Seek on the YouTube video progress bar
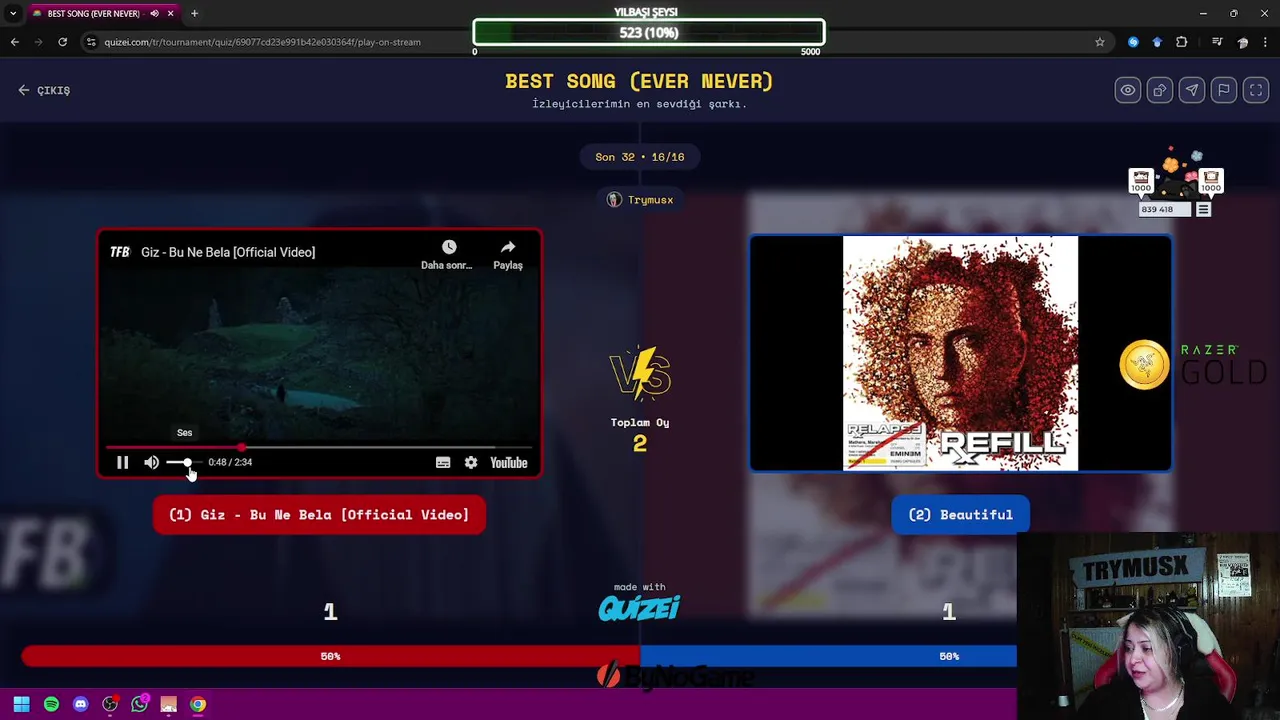Viewport: 1280px width, 720px height. click(319, 447)
